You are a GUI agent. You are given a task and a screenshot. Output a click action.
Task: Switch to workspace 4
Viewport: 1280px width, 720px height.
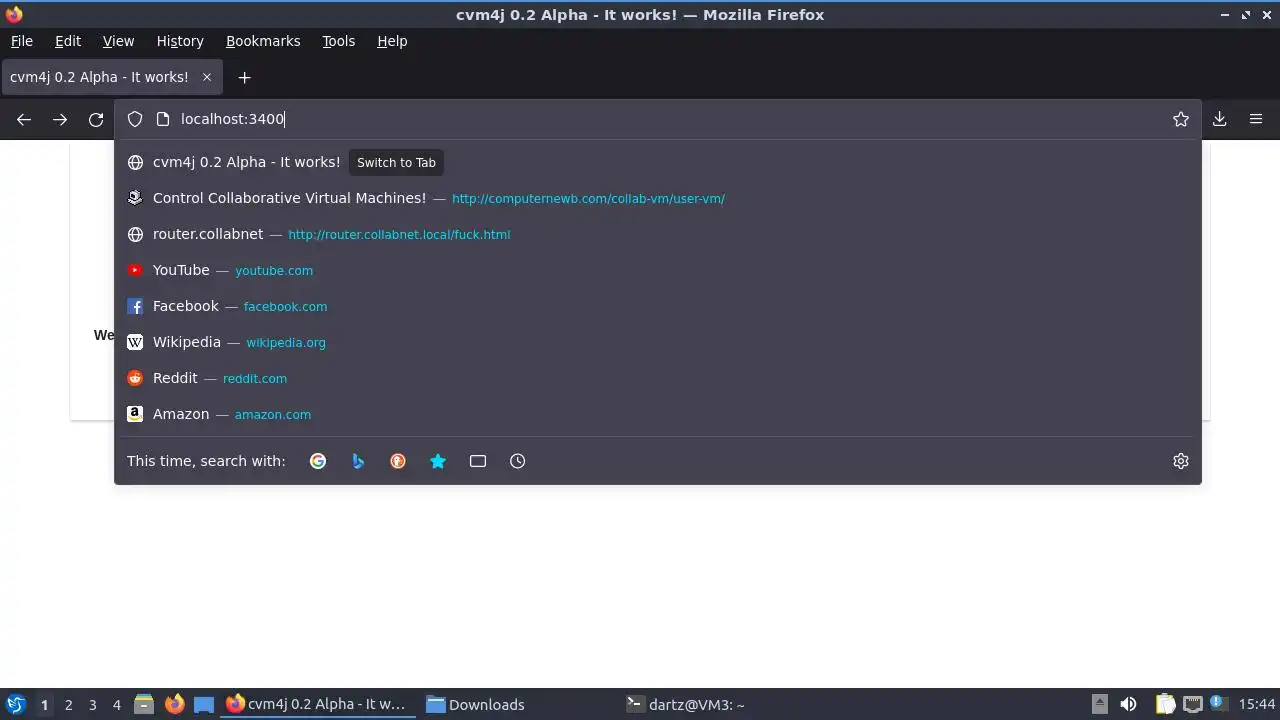click(x=116, y=704)
